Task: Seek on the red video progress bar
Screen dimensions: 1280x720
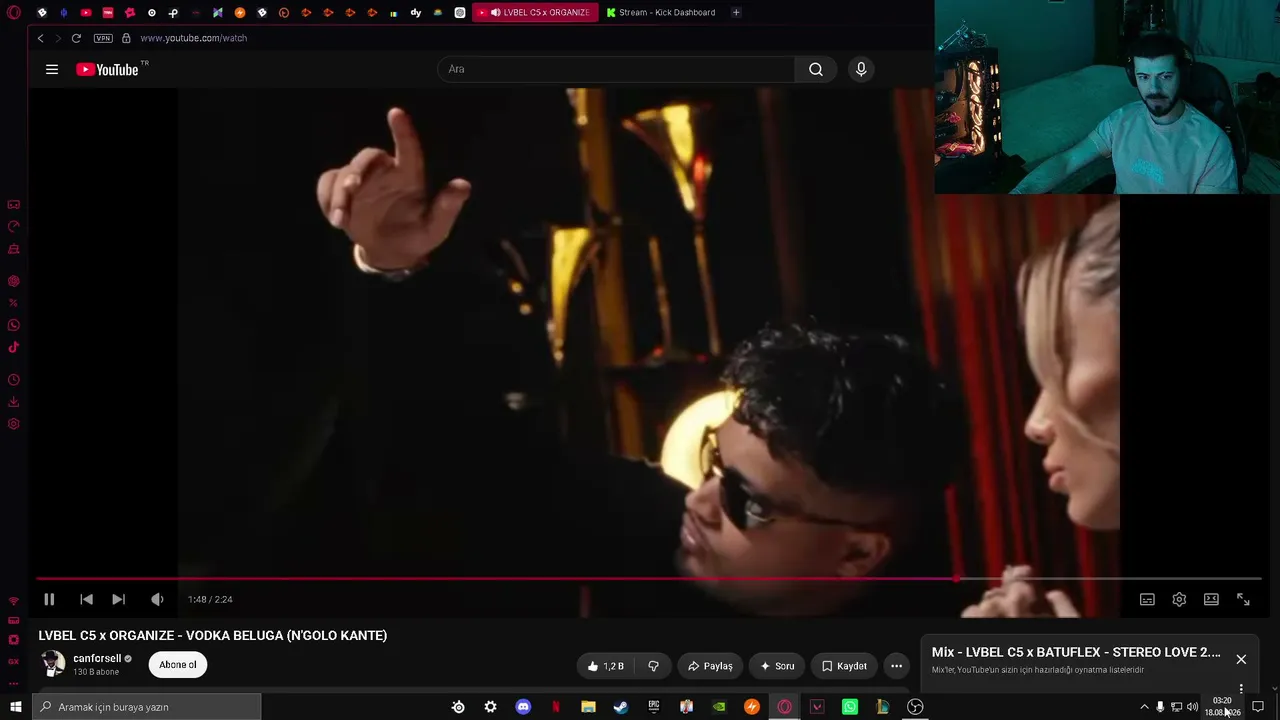Action: (649, 579)
